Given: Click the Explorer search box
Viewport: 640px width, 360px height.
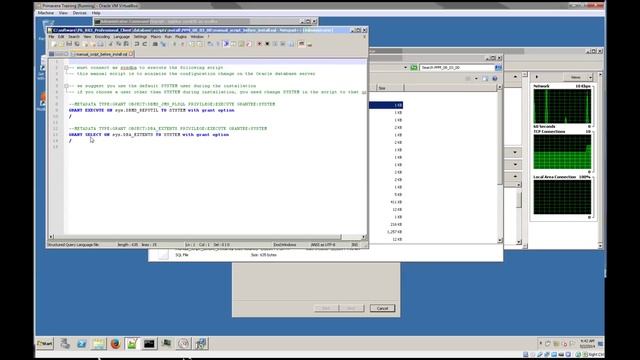Looking at the screenshot, I should coord(457,67).
